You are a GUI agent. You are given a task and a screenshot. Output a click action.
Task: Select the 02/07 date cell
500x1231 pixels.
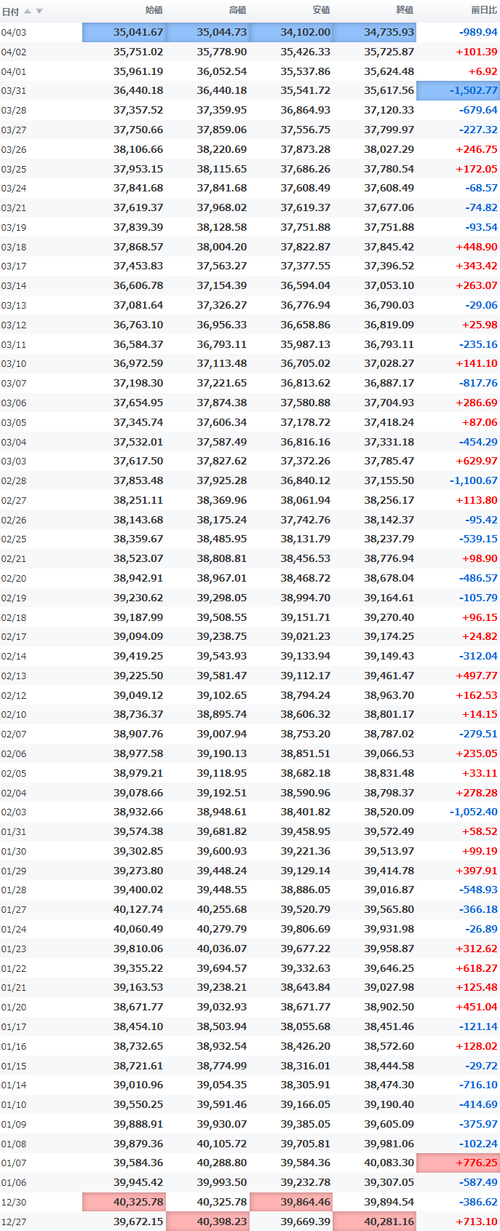coord(14,734)
